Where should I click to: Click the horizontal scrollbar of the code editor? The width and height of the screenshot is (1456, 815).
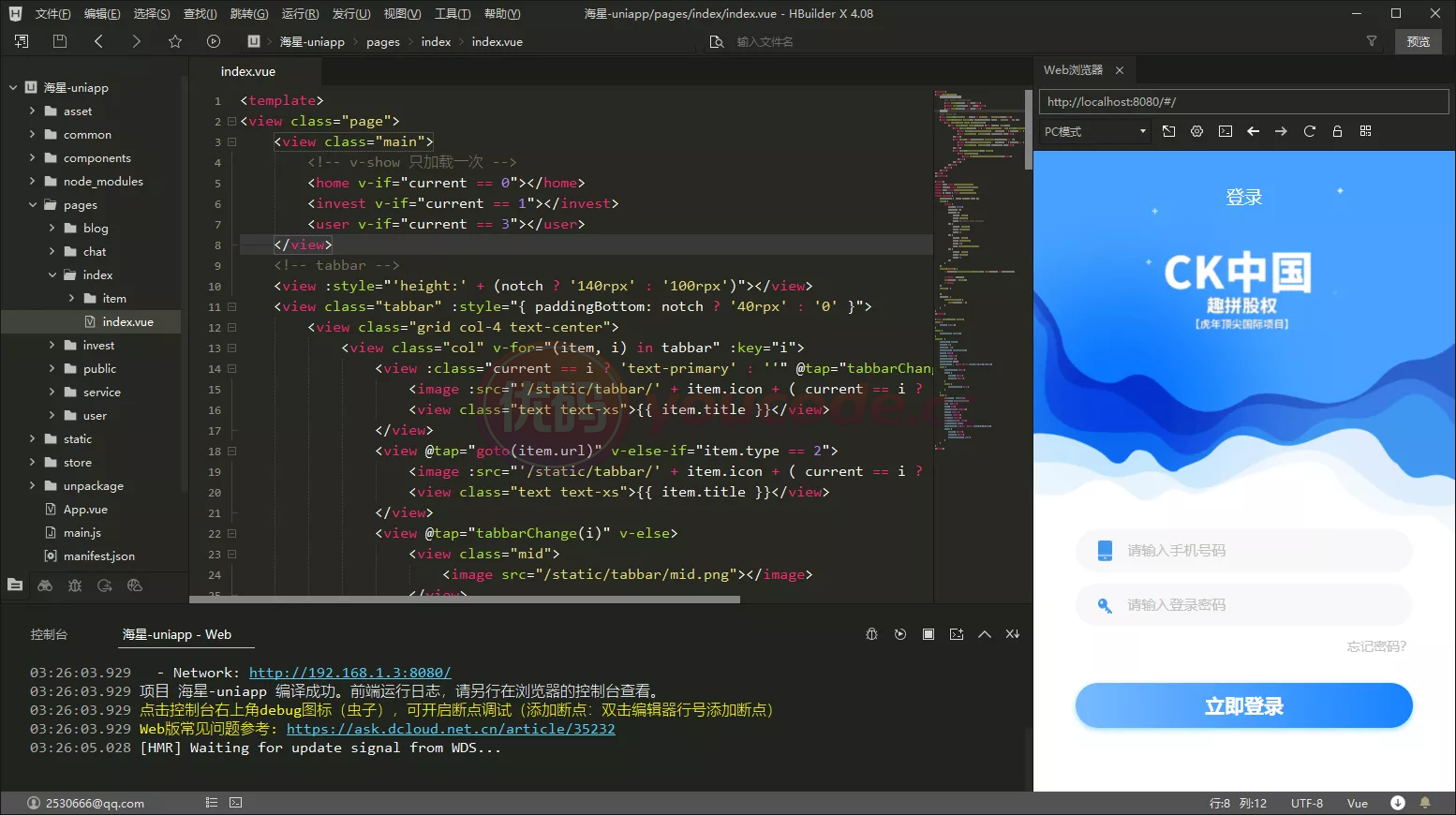pos(465,600)
